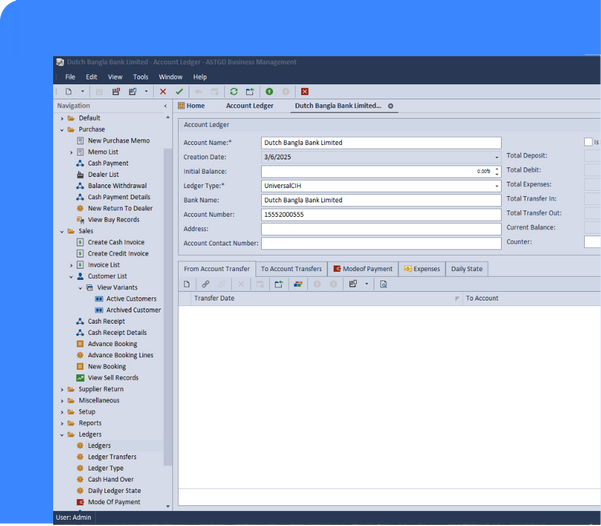601x526 pixels.
Task: Open the View menu
Action: click(115, 77)
